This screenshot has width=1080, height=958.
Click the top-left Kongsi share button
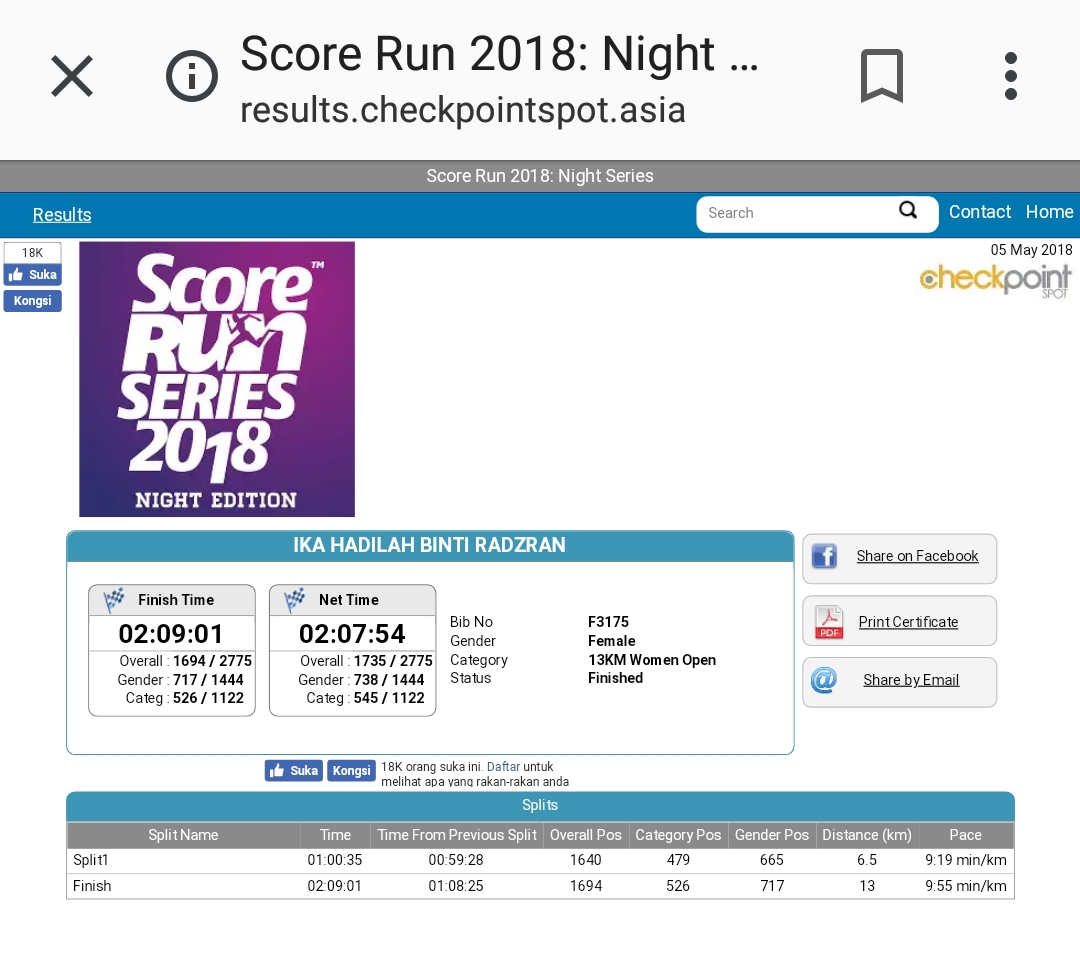tap(32, 301)
